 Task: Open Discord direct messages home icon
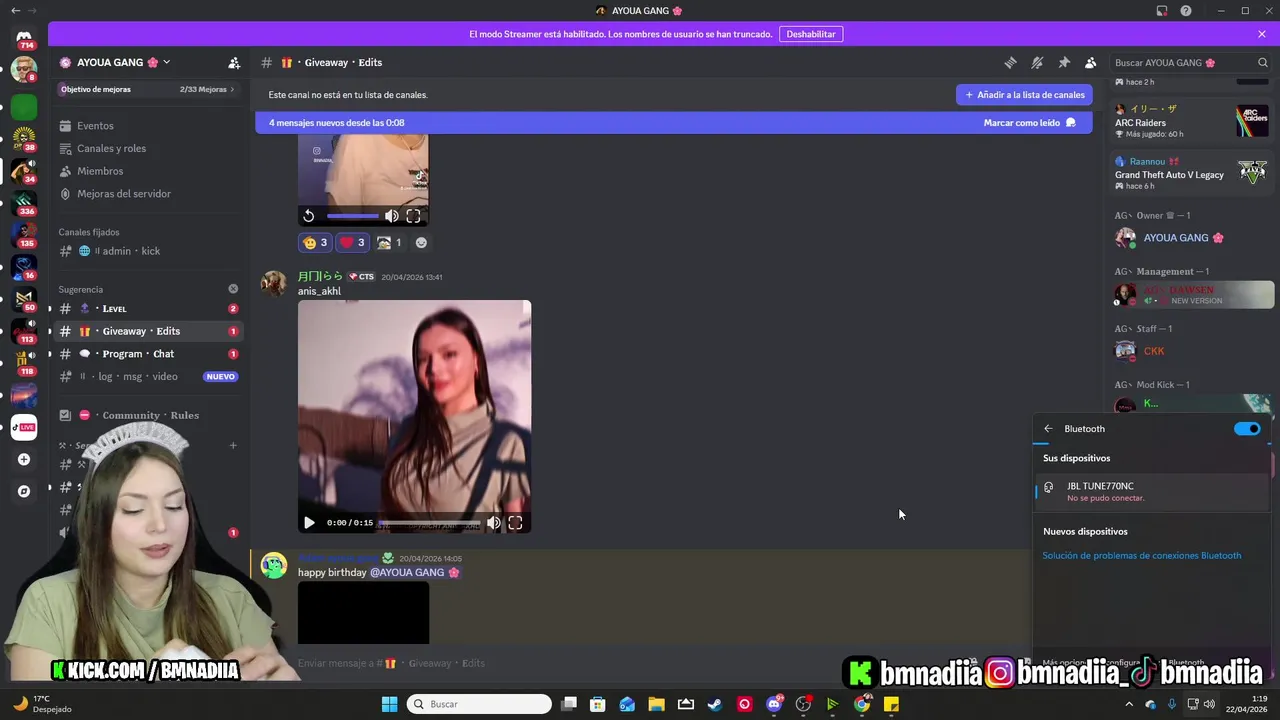click(x=24, y=38)
